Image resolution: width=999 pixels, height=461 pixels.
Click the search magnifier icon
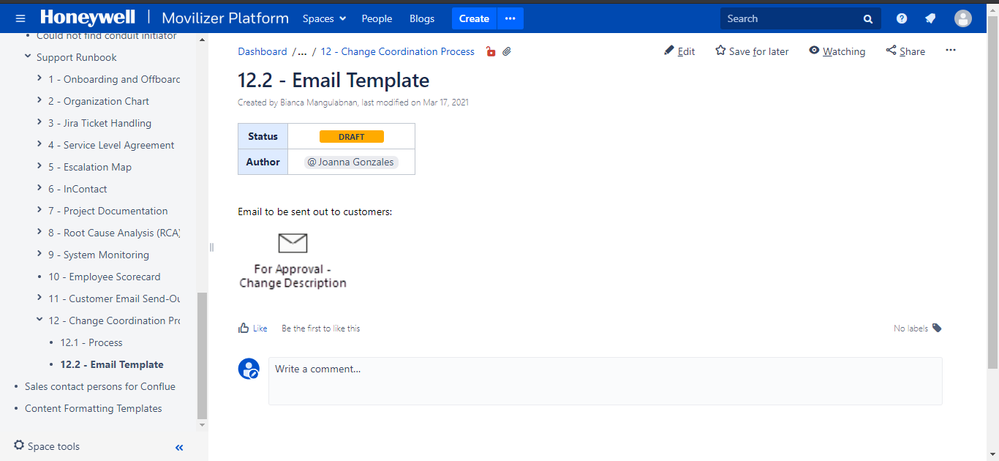868,19
